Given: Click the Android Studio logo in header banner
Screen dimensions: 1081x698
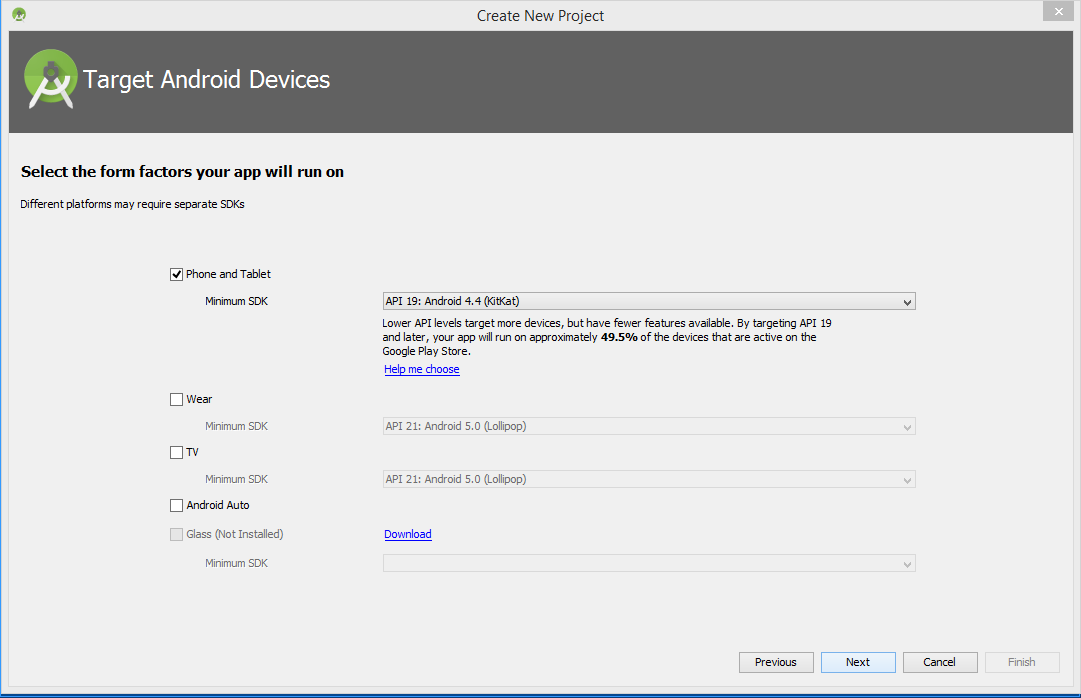Looking at the screenshot, I should click(x=50, y=80).
